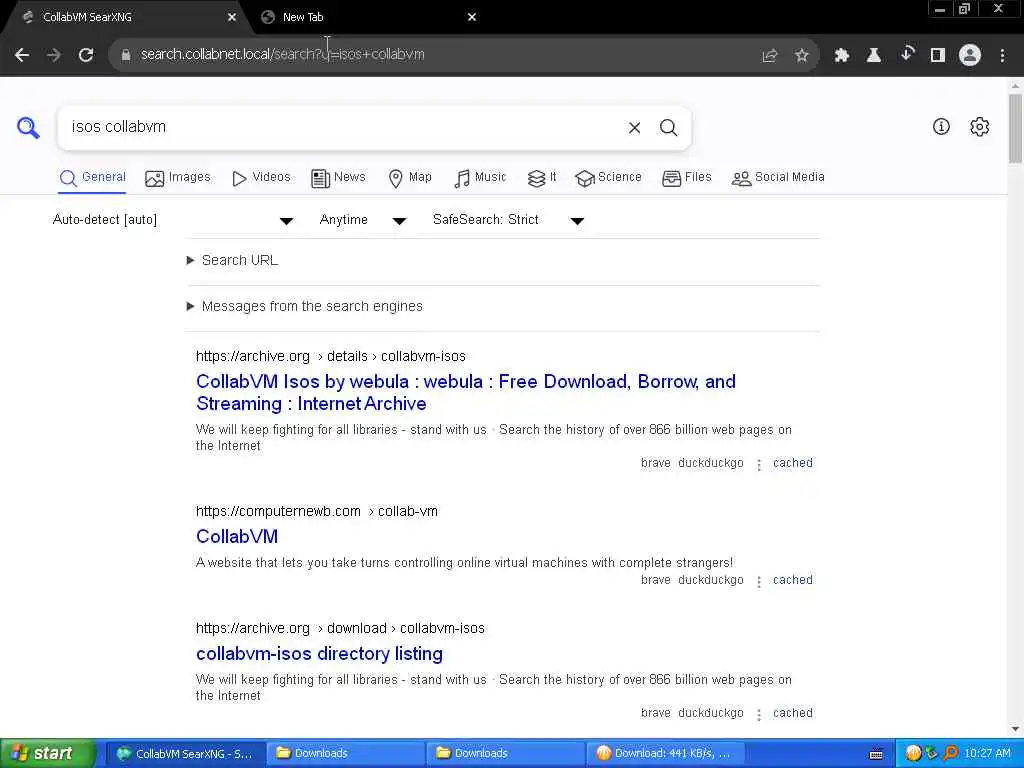Click the update arrow toolbar icon
This screenshot has height=768, width=1024.
(906, 54)
